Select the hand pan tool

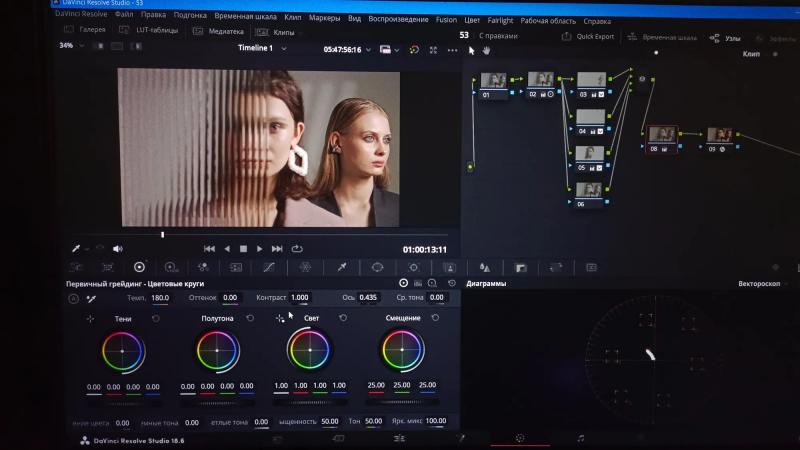486,51
